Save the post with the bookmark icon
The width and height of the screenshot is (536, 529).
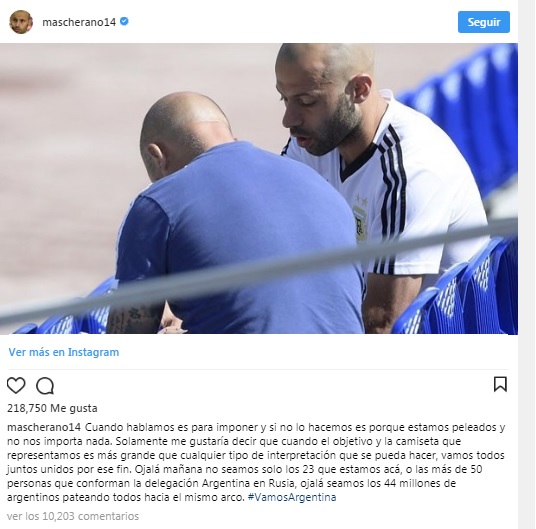click(500, 384)
